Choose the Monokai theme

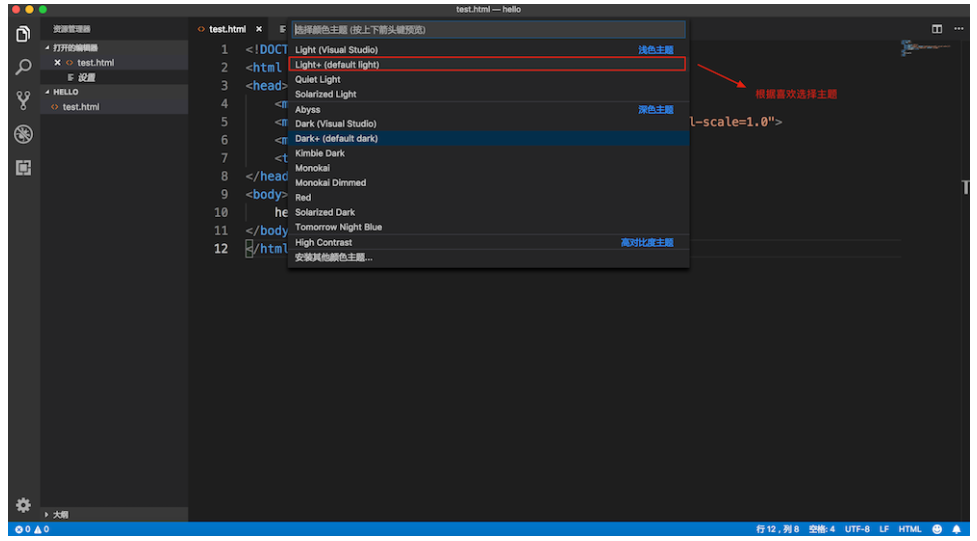click(488, 168)
